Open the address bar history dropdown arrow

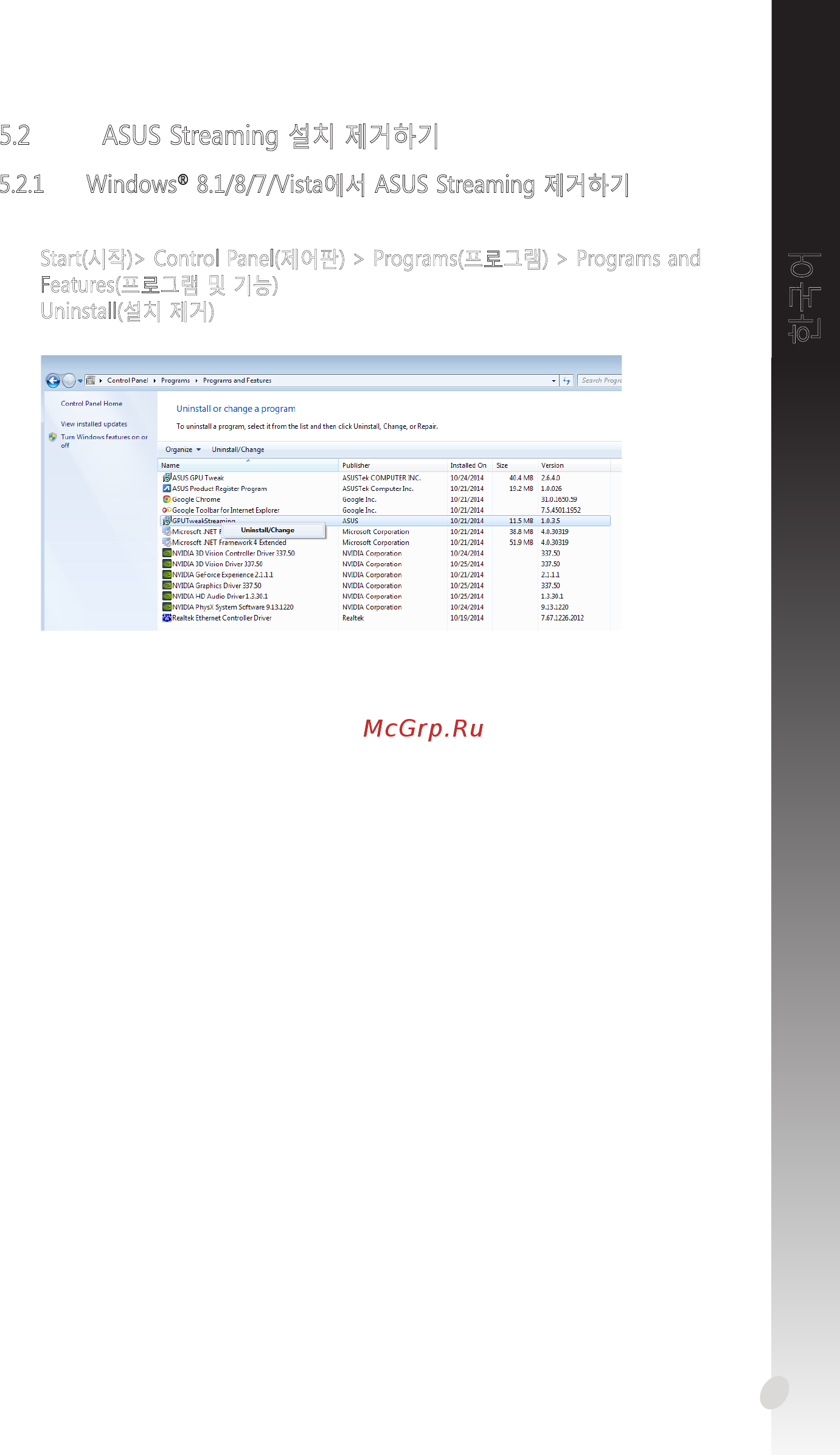tap(554, 381)
